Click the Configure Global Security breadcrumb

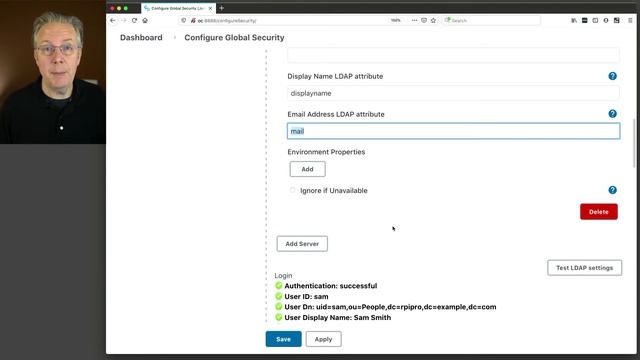tap(234, 38)
